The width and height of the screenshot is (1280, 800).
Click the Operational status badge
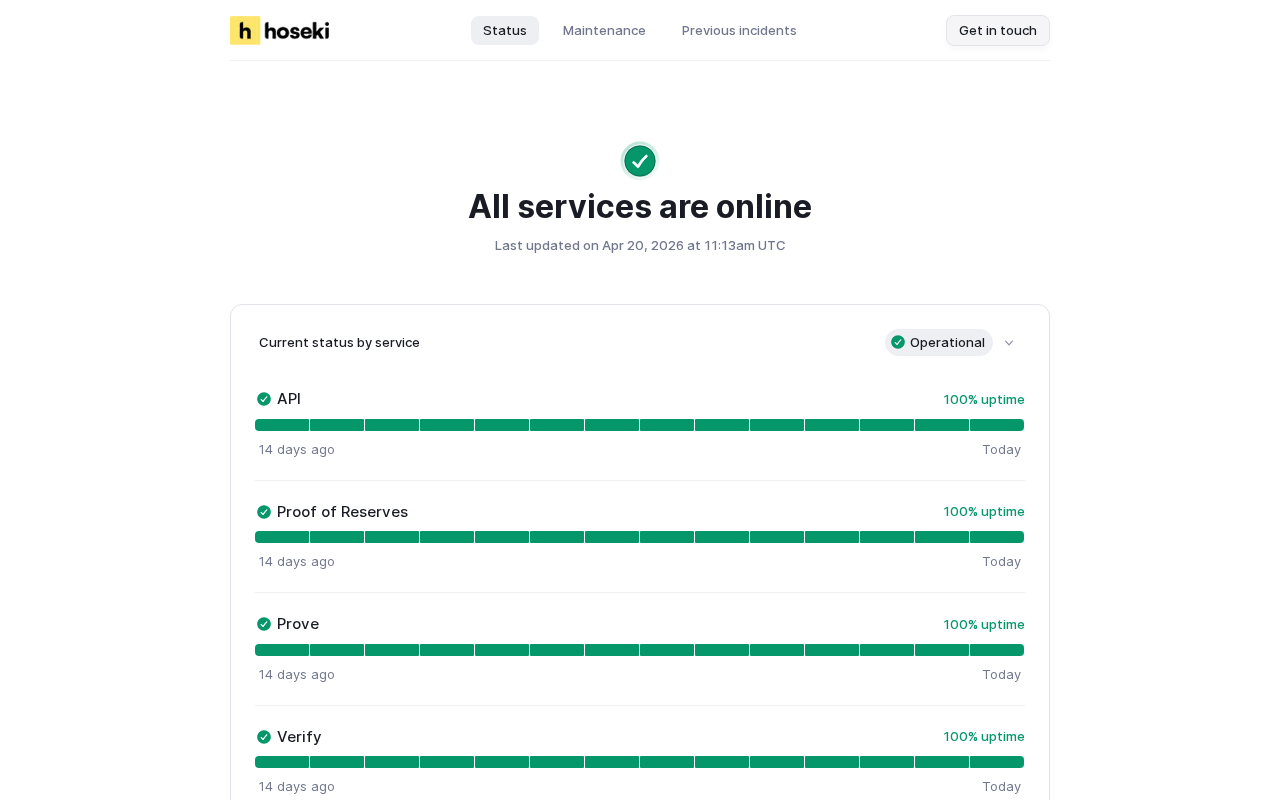pyautogui.click(x=939, y=342)
